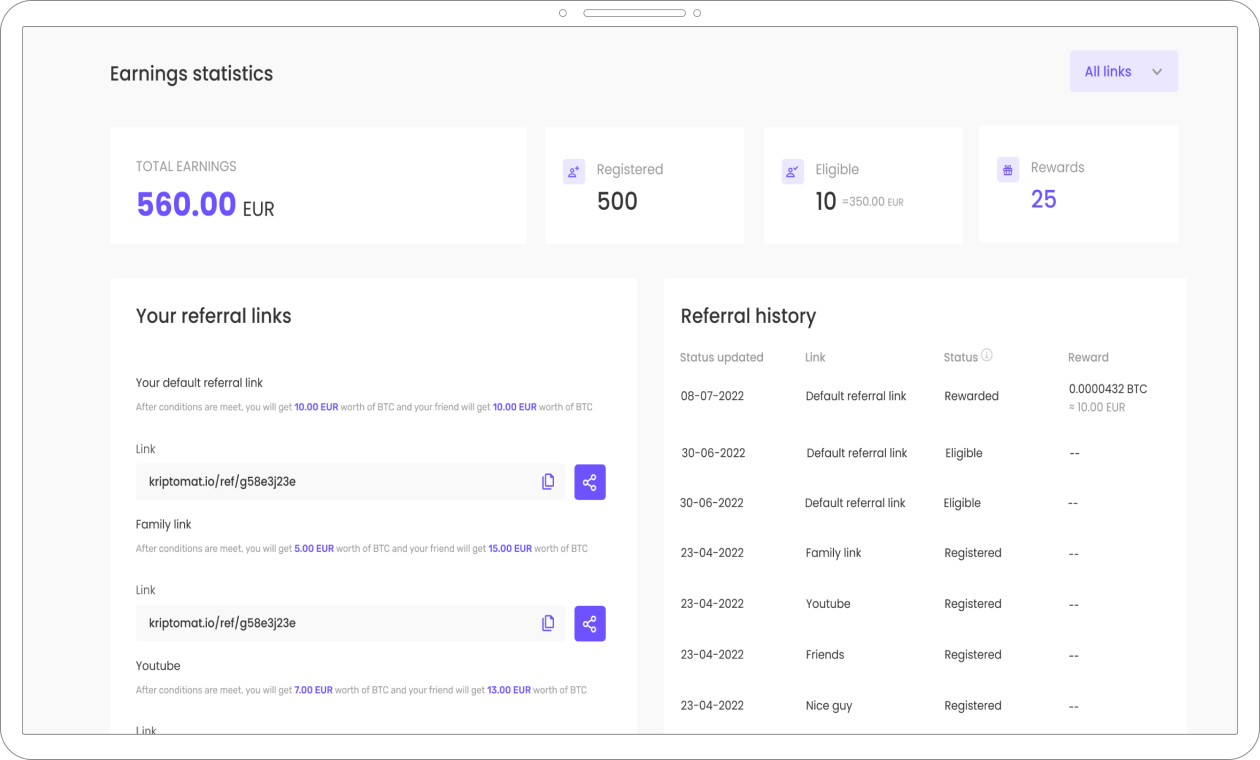Click the Eligible users icon
This screenshot has width=1260, height=760.
(x=792, y=171)
